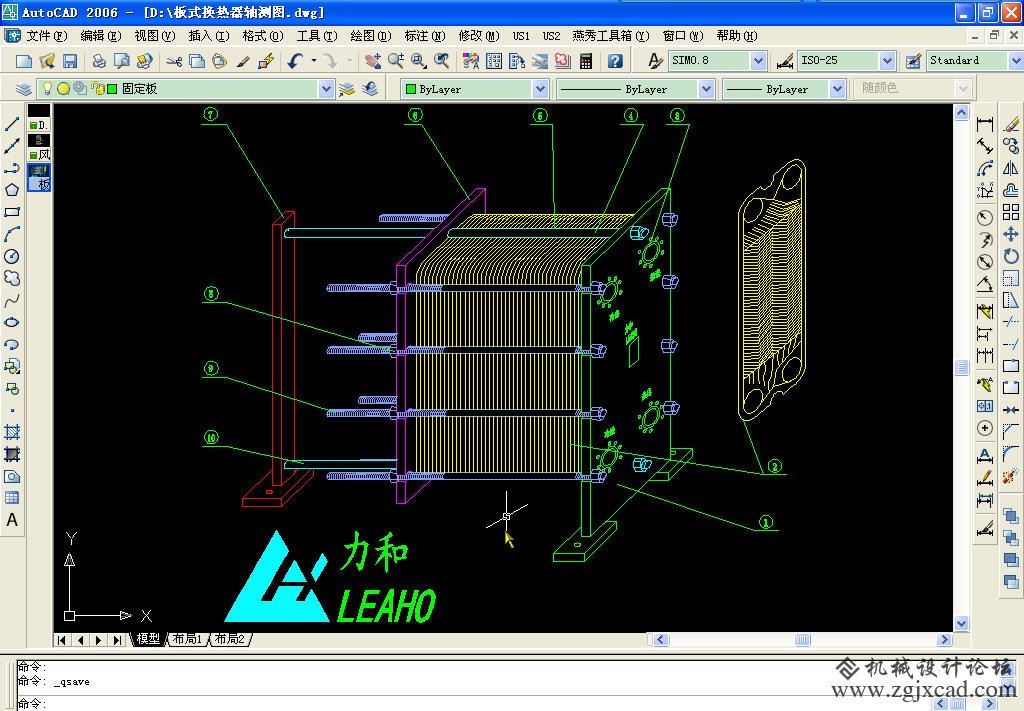Toggle layer on/off lightbulb for 固定板
This screenshot has height=711, width=1024.
point(47,88)
